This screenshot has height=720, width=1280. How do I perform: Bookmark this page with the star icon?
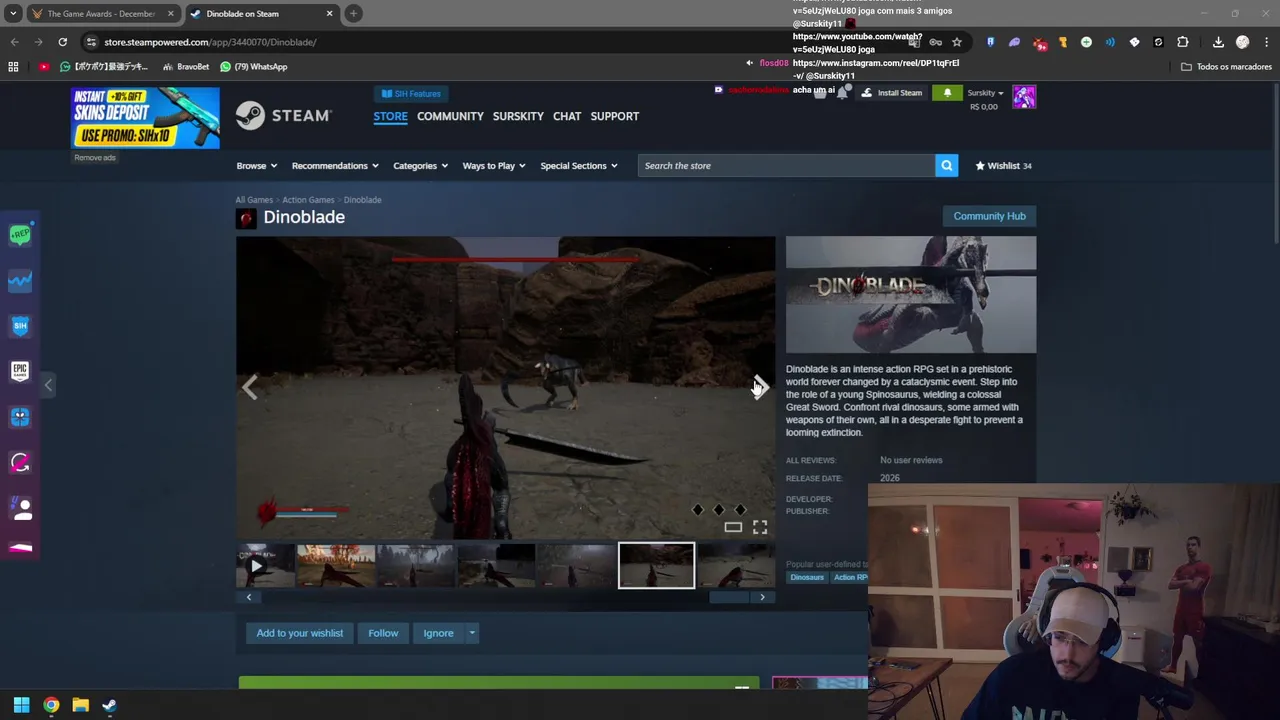[x=957, y=42]
